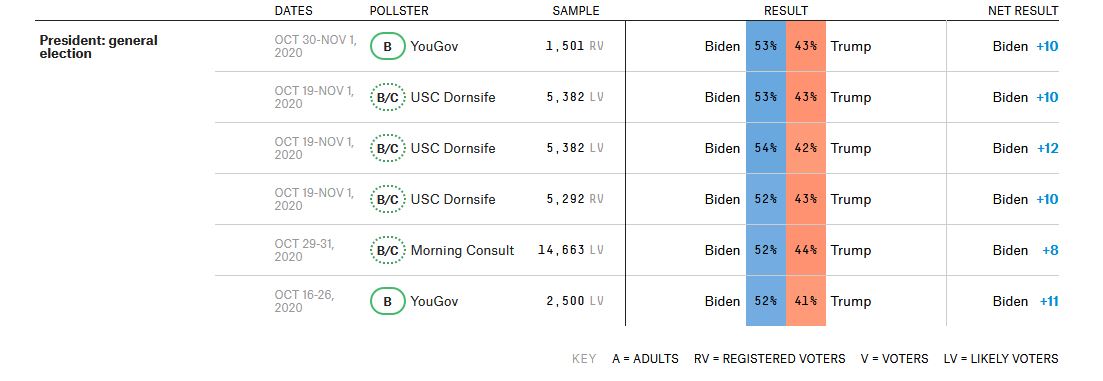
Task: Click the B/C badge next to Morning Consult
Action: click(388, 250)
